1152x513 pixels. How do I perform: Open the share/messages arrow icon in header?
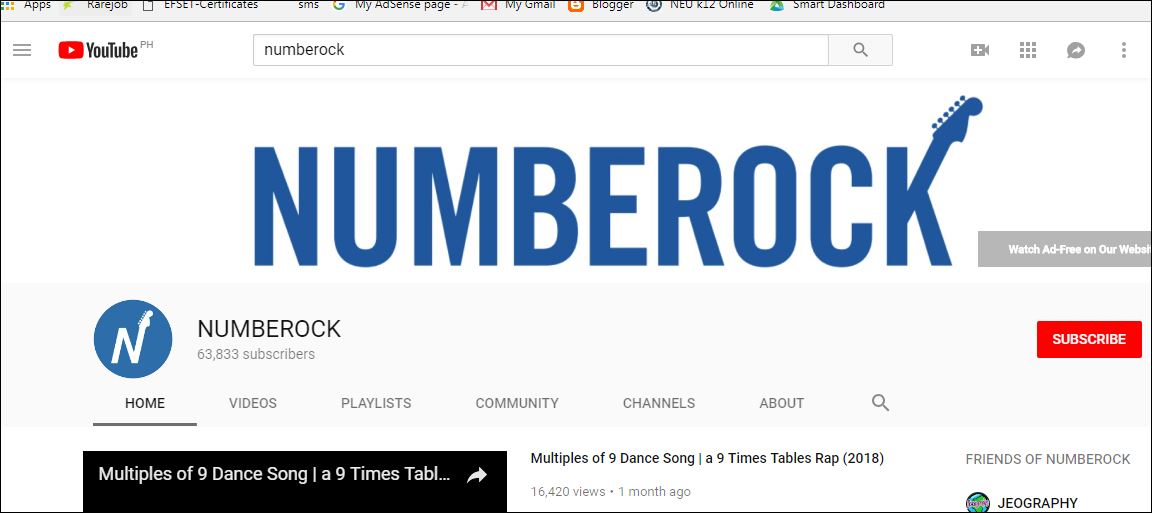pos(1076,50)
